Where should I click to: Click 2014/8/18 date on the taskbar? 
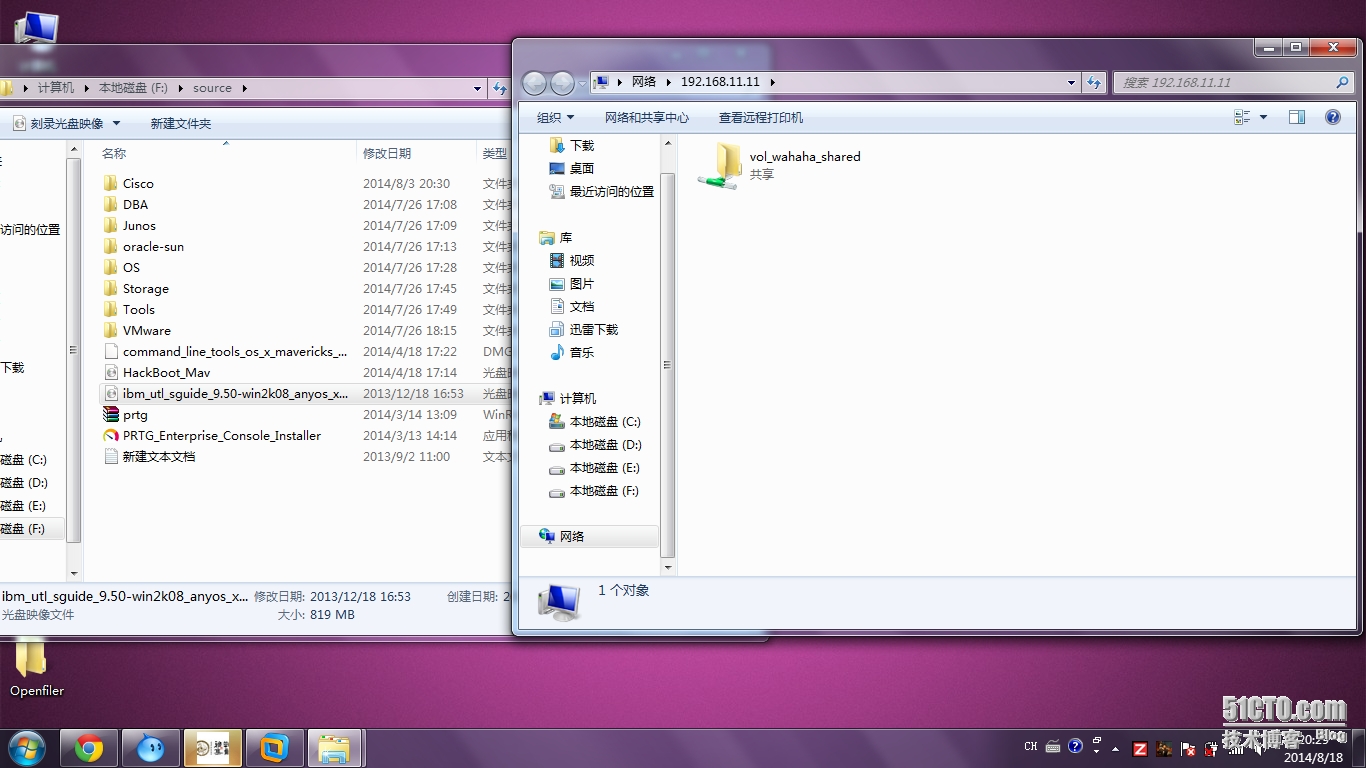(1313, 757)
